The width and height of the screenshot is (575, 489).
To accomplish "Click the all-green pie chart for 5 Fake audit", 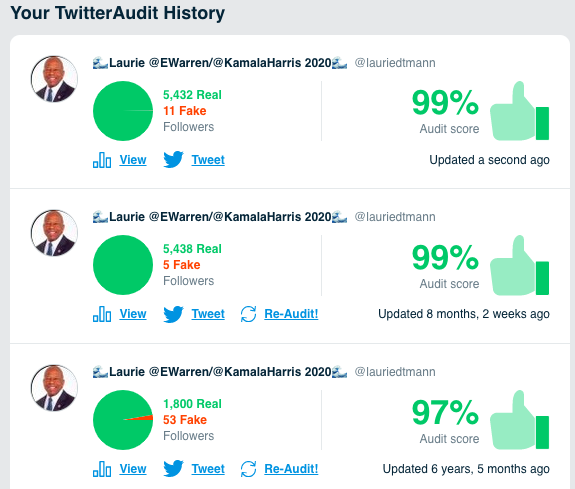I will pos(123,265).
